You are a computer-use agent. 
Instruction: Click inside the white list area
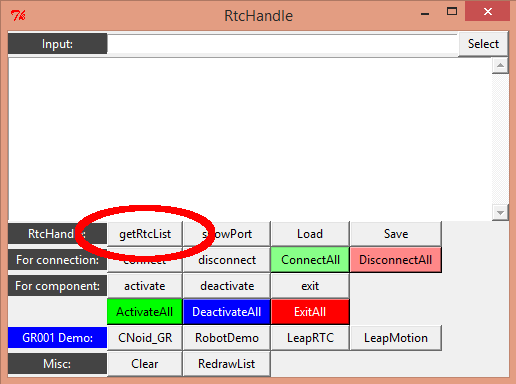click(x=250, y=139)
